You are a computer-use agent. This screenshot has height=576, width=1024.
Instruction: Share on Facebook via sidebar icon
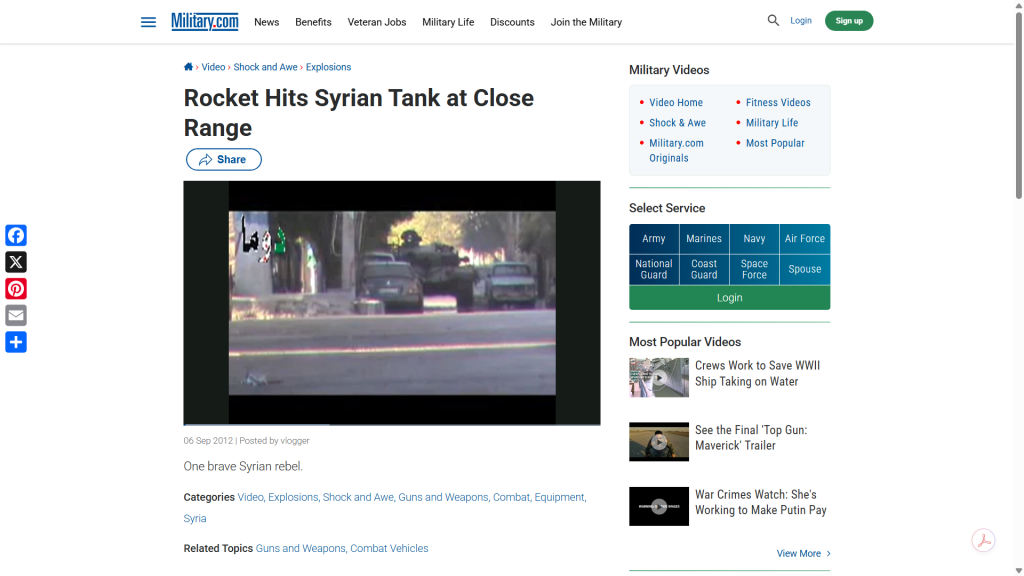tap(16, 235)
